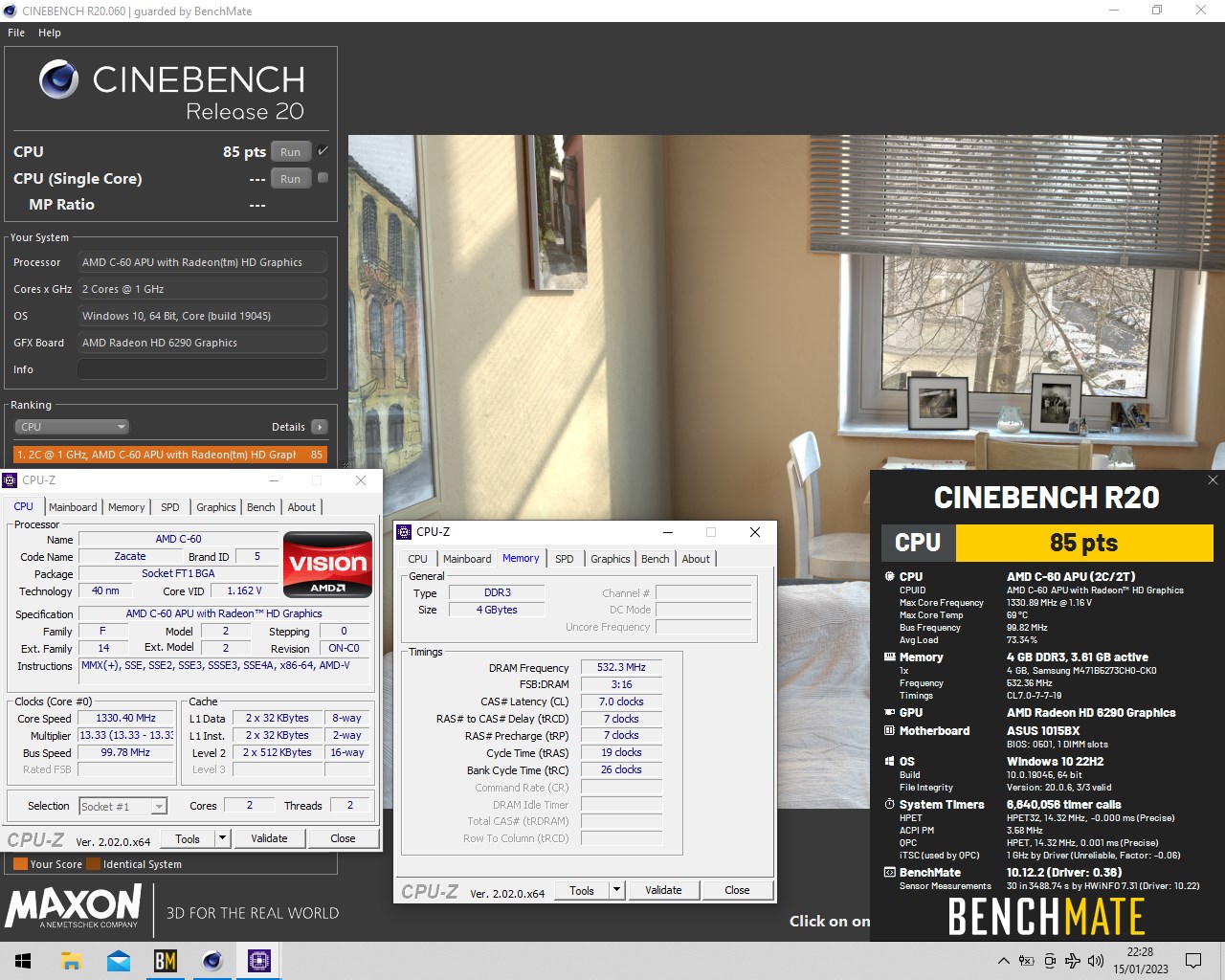The width and height of the screenshot is (1225, 980).
Task: Click the CPU-Z title bar icon of CPU window
Action: point(11,480)
